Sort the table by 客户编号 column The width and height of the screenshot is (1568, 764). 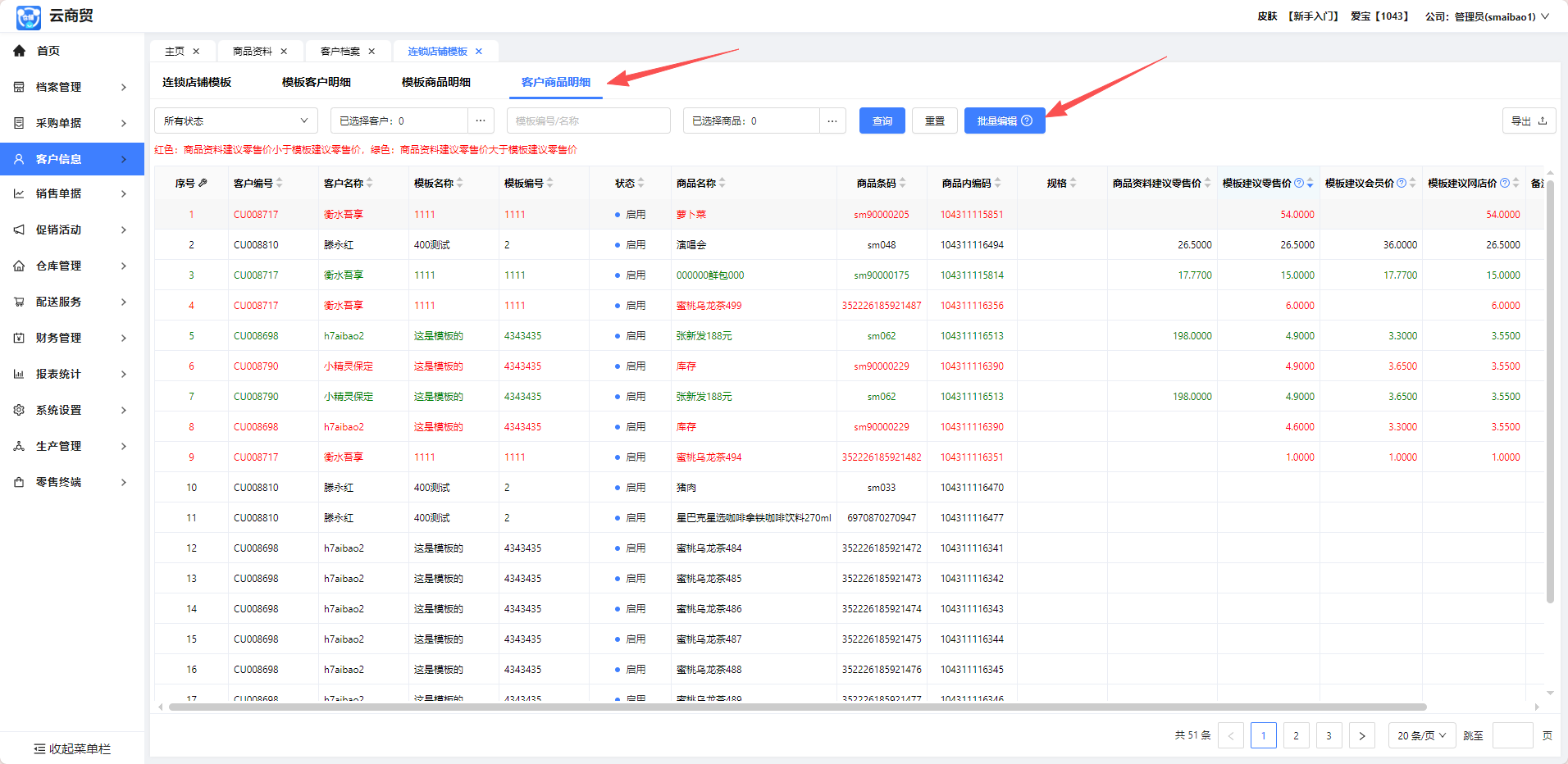point(280,183)
